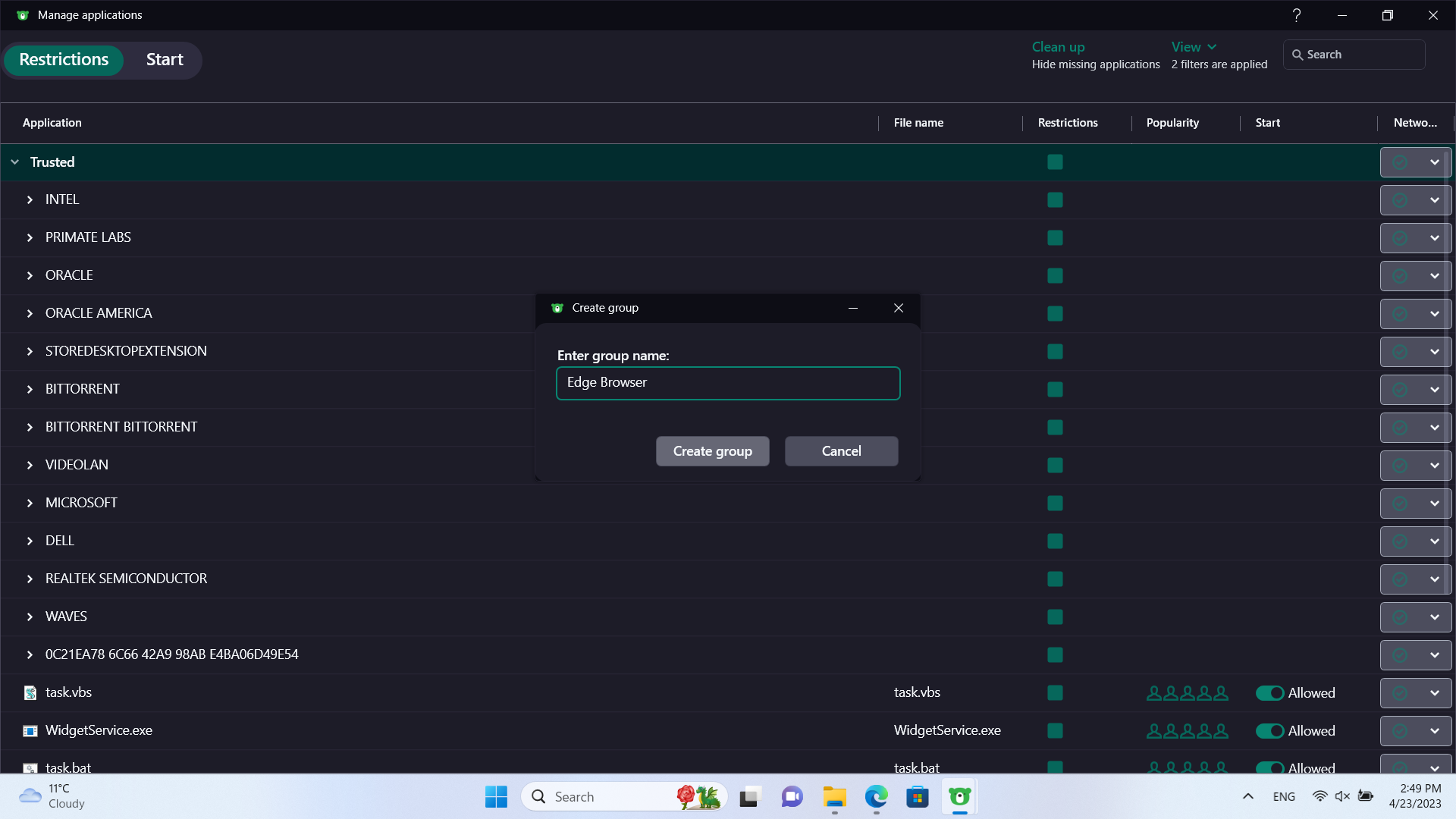Open File Explorer from the taskbar
Viewport: 1456px width, 819px height.
tap(834, 796)
